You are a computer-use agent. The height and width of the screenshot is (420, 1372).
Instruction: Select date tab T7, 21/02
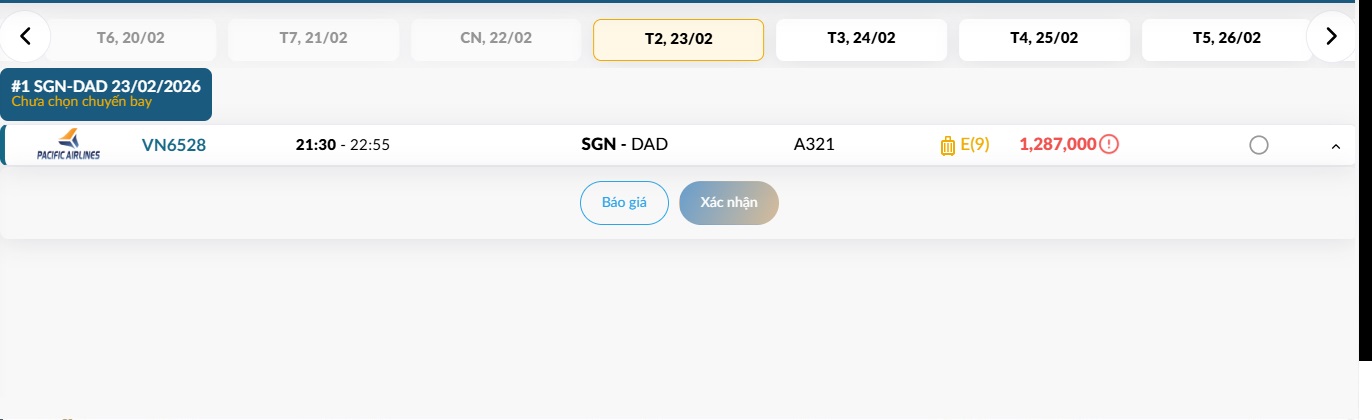click(313, 39)
